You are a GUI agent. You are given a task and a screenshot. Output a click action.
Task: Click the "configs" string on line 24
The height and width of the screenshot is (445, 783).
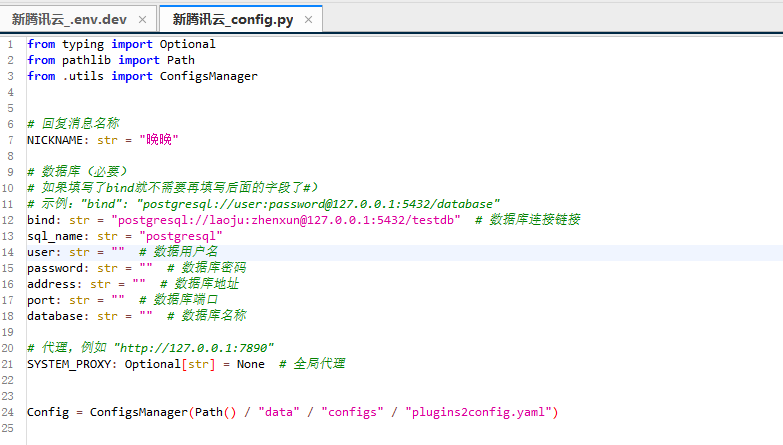click(x=352, y=413)
